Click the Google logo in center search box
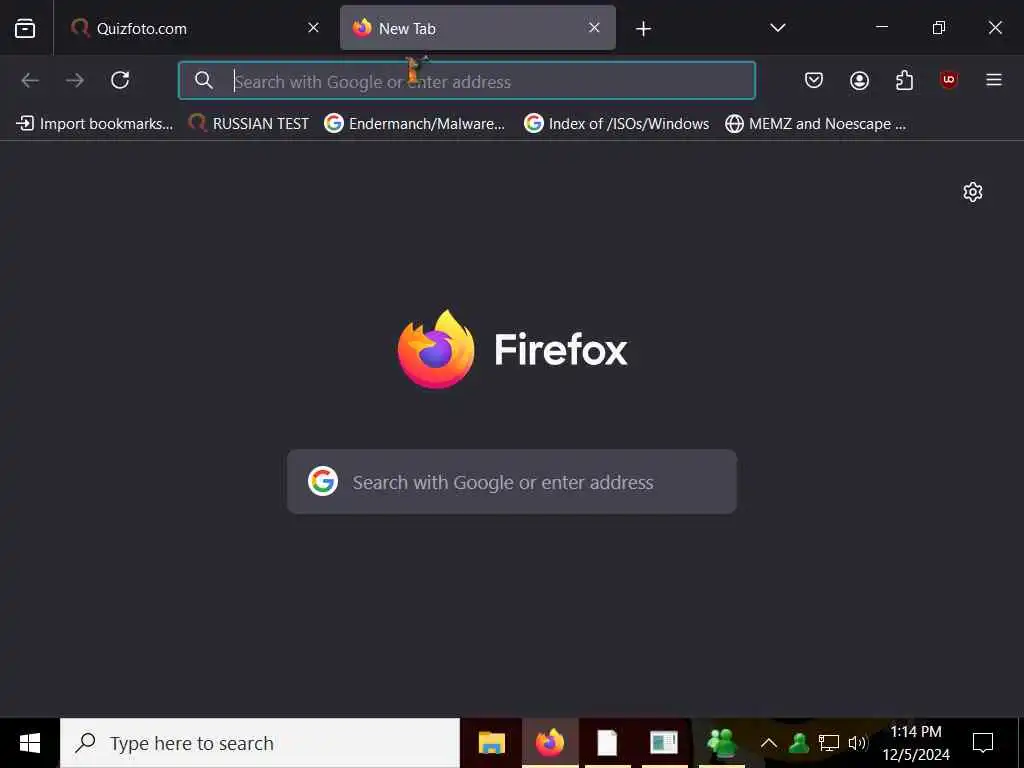This screenshot has width=1024, height=768. pyautogui.click(x=323, y=481)
